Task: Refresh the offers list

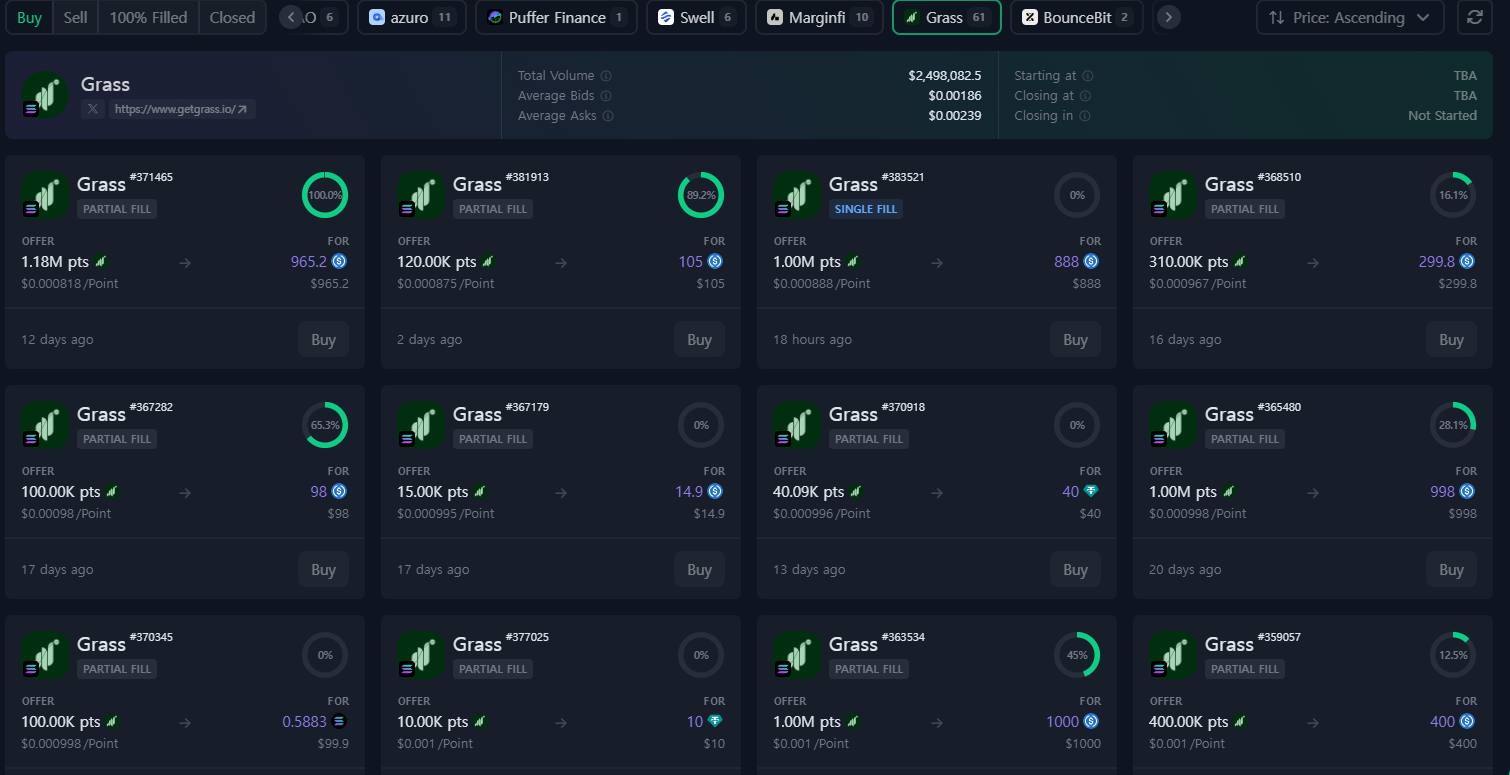Action: pyautogui.click(x=1474, y=17)
